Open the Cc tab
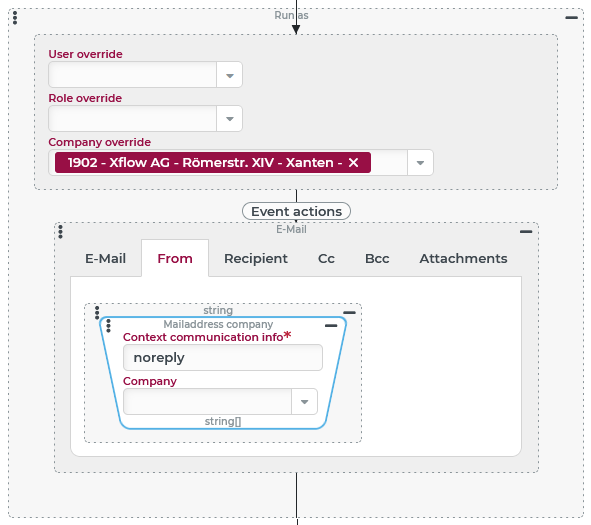The image size is (591, 525). pyautogui.click(x=326, y=259)
